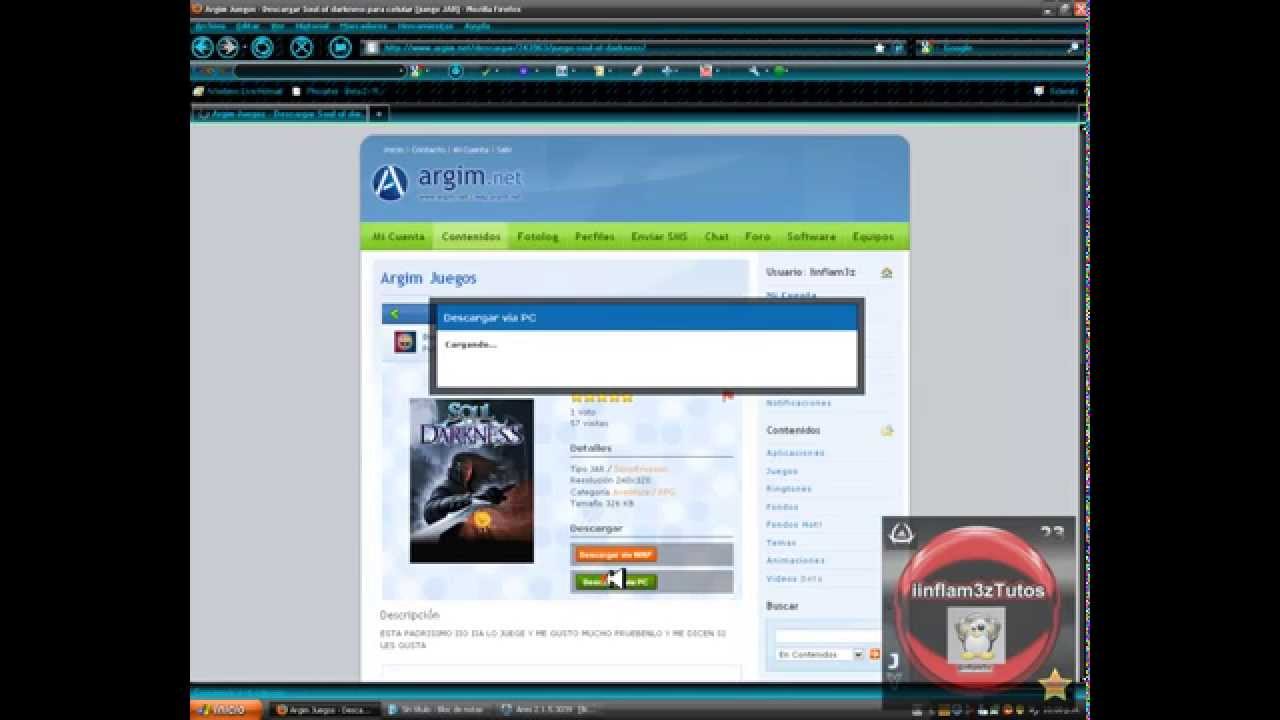Open the Temas sidebar link

(x=781, y=543)
